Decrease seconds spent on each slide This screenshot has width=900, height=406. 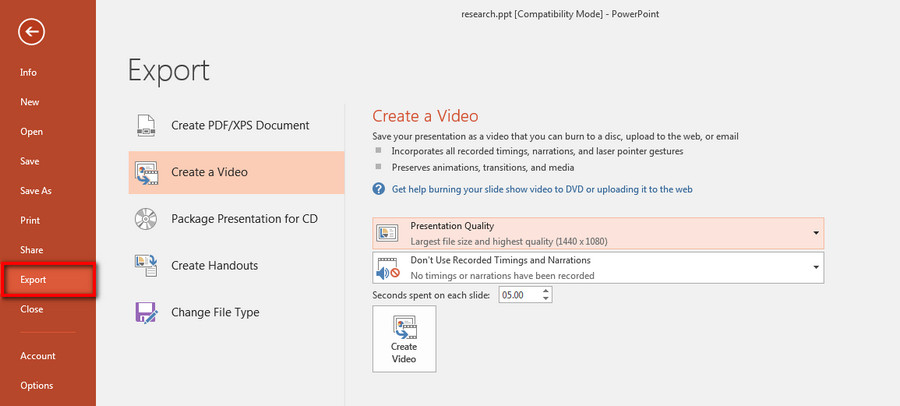point(546,299)
